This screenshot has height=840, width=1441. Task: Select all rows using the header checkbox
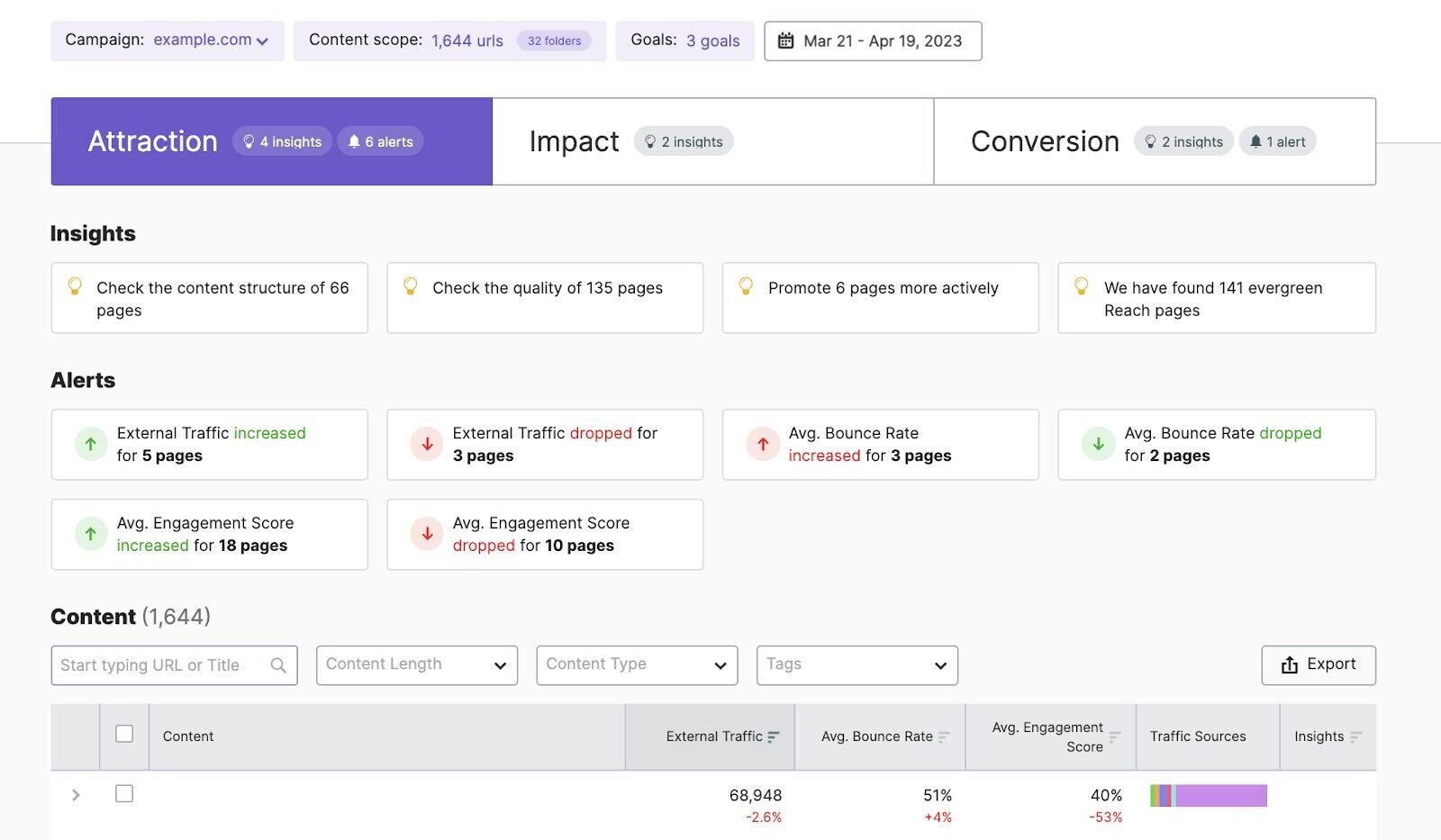123,735
